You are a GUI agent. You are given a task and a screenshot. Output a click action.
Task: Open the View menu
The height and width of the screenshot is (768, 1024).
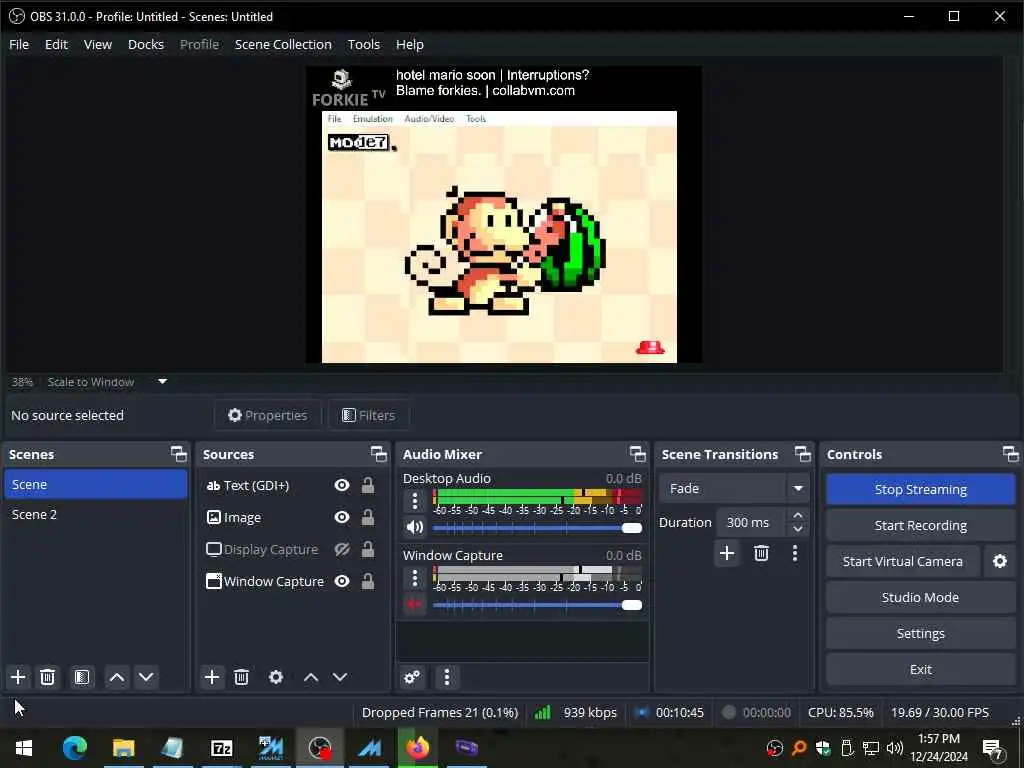point(98,44)
